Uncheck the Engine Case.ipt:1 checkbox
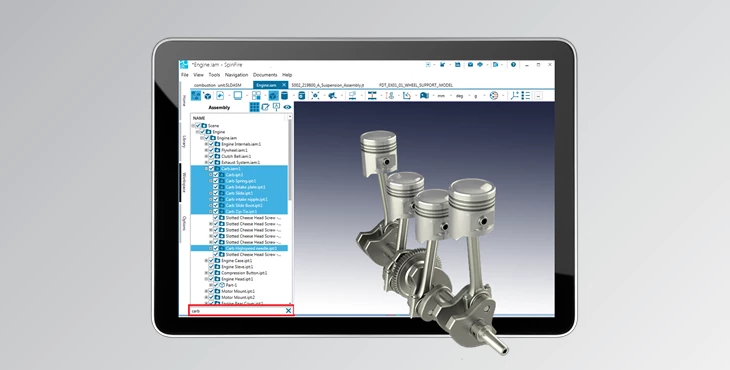This screenshot has height=370, width=730. pyautogui.click(x=211, y=261)
